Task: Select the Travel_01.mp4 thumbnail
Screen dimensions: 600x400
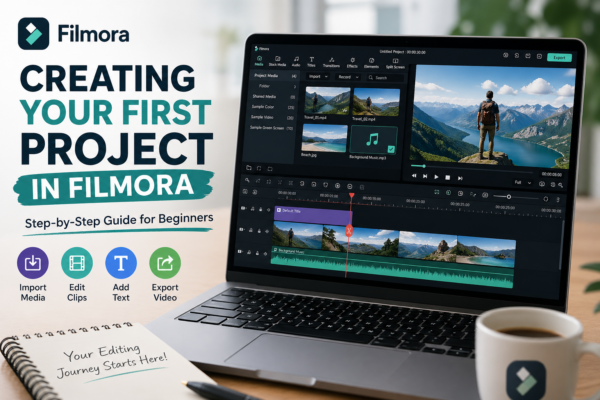Action: tap(327, 101)
